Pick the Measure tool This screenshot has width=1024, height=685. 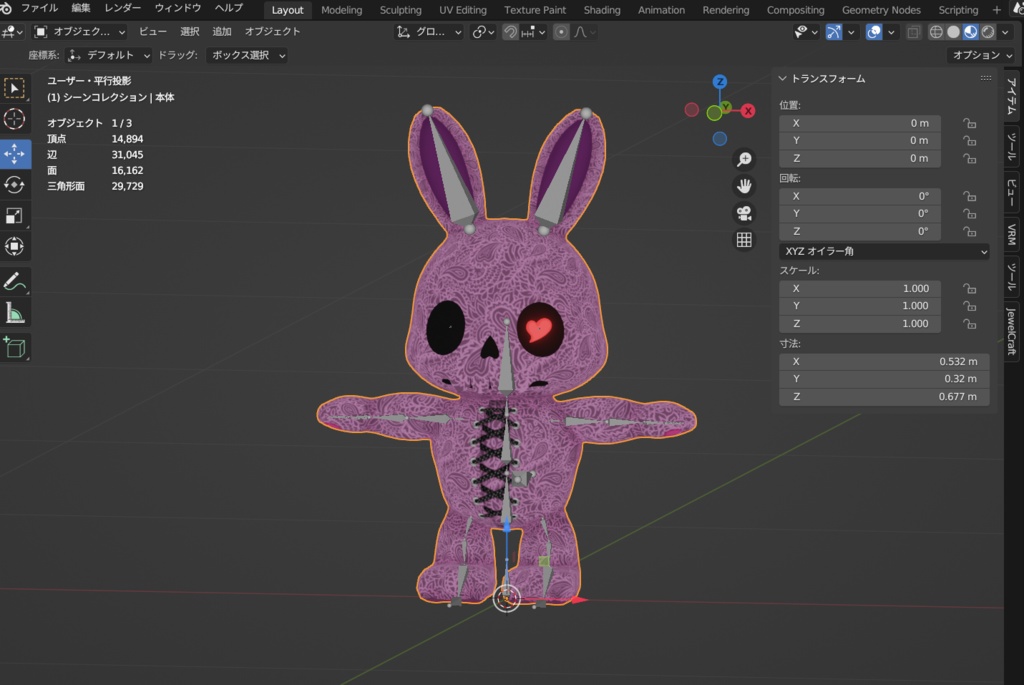pyautogui.click(x=15, y=313)
